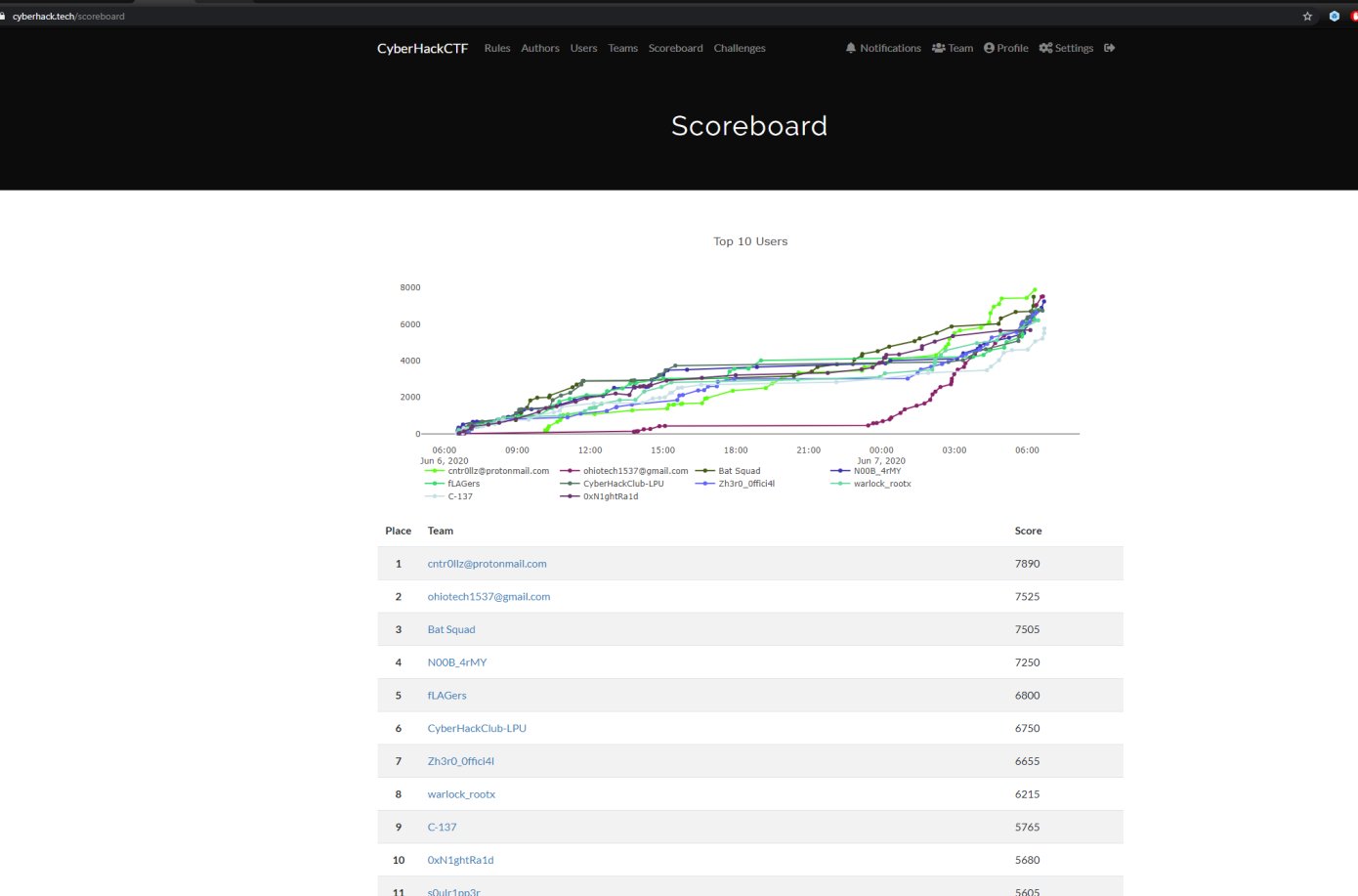
Task: Click the Scoreboard page heading
Action: 749,126
